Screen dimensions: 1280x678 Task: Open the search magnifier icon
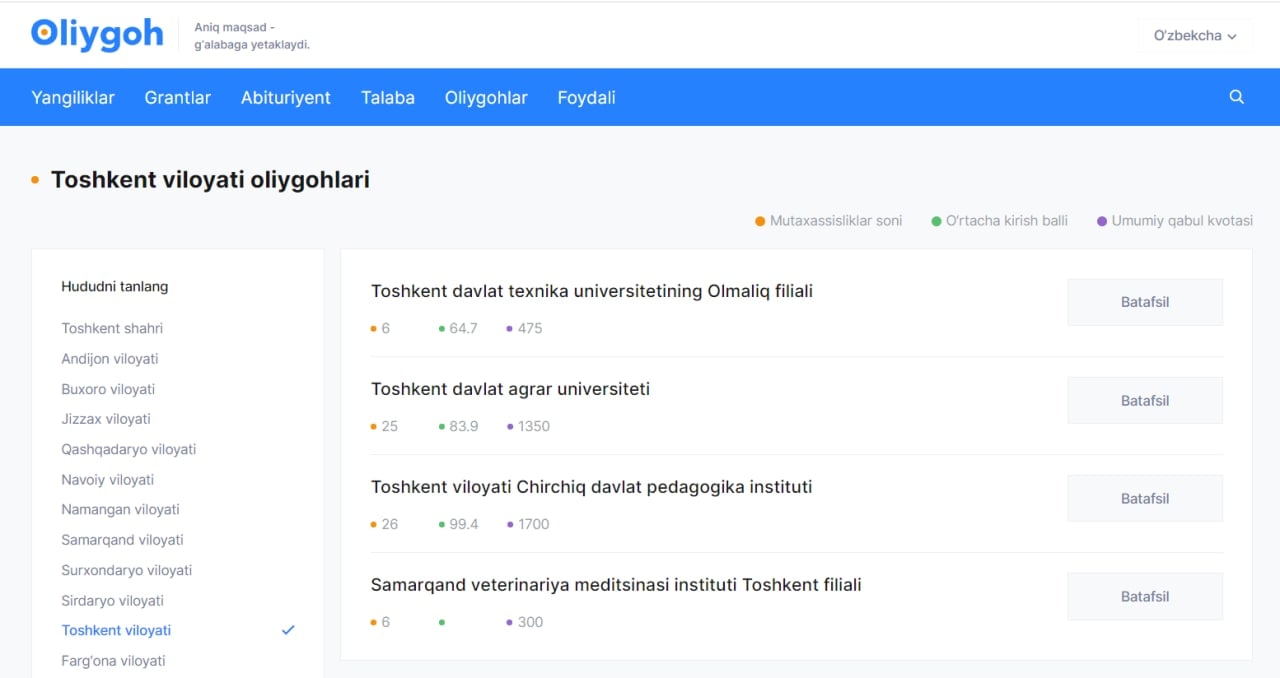point(1237,97)
